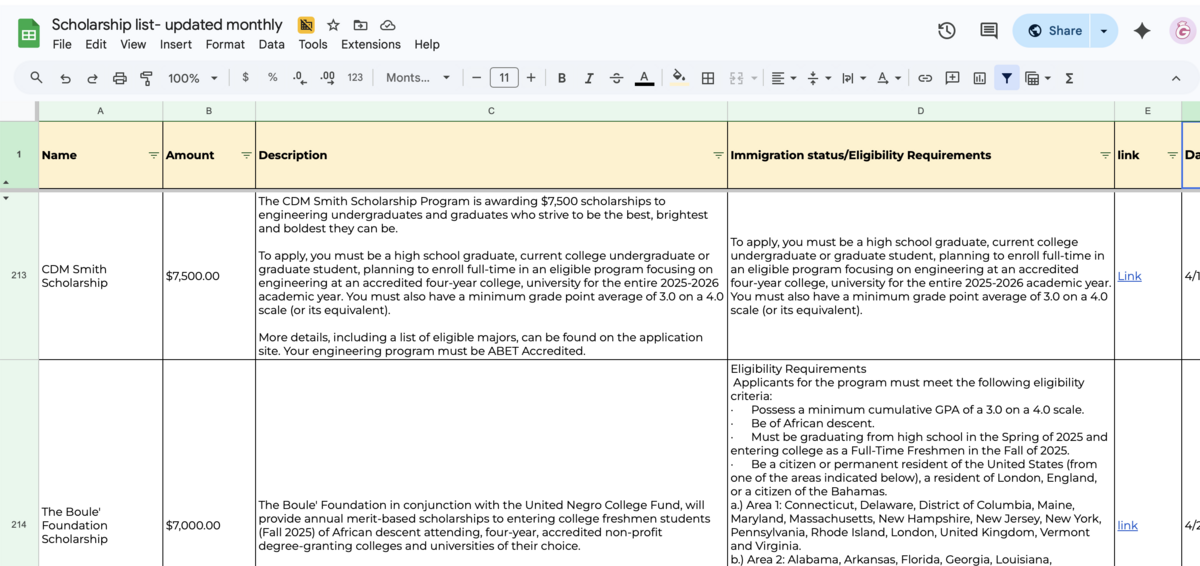Open more number formats 123 menu

(x=355, y=78)
